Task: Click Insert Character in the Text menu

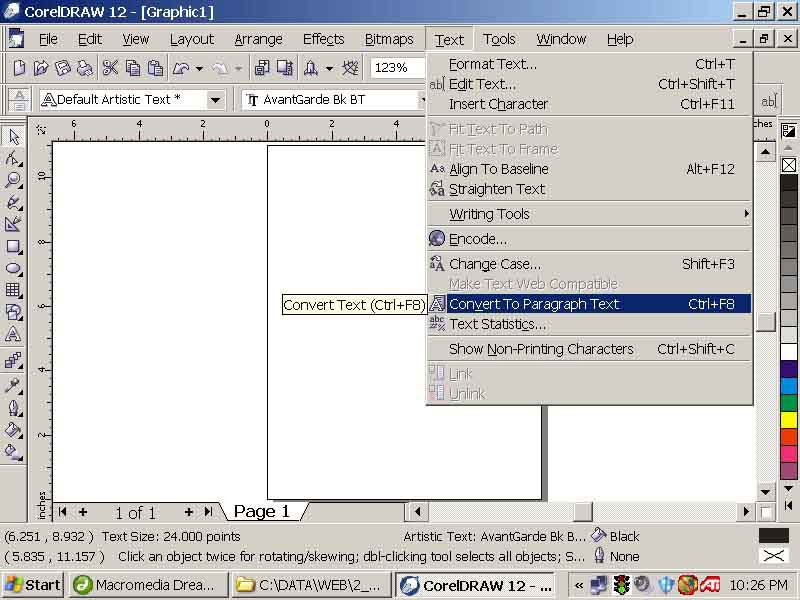Action: click(590, 104)
